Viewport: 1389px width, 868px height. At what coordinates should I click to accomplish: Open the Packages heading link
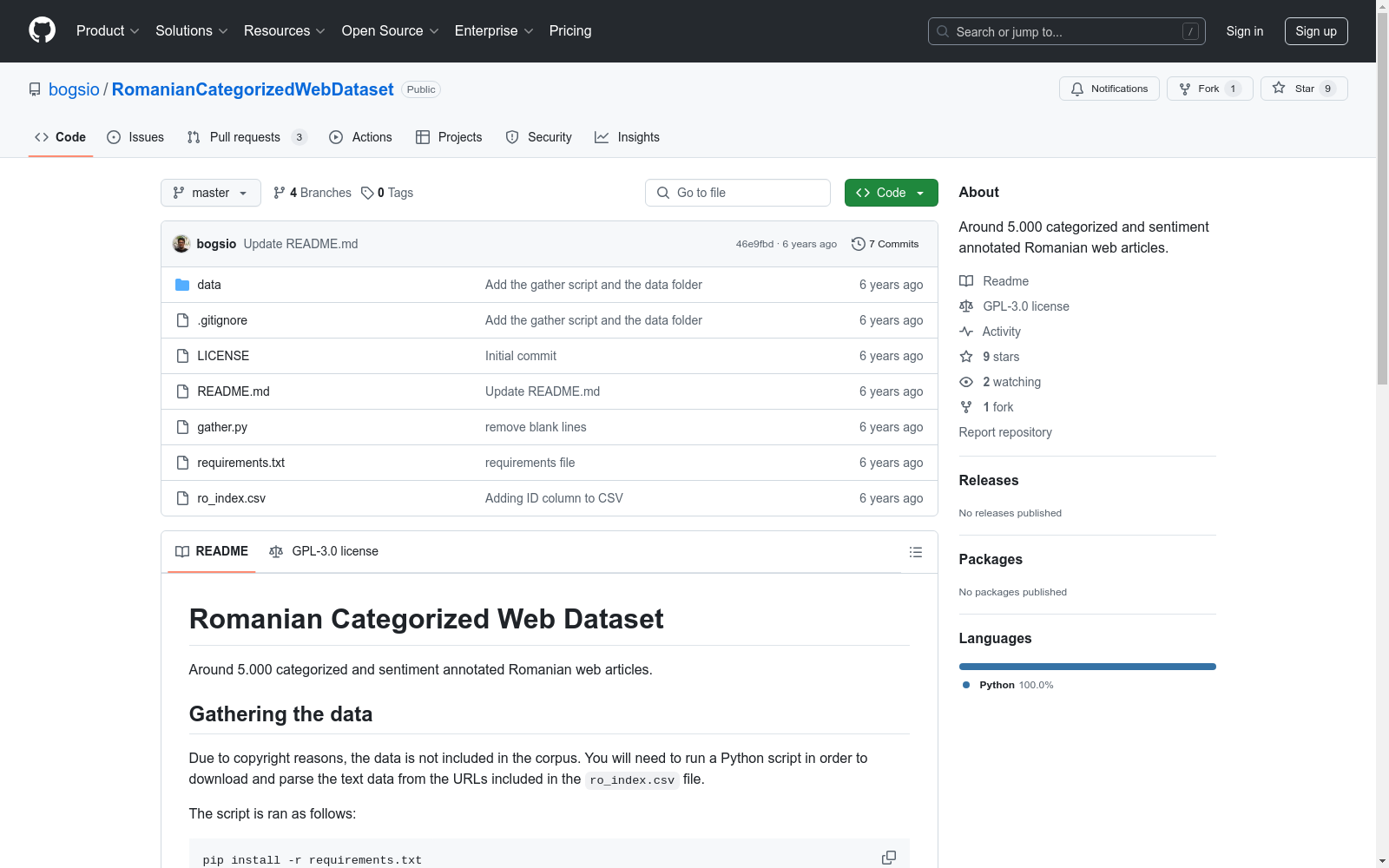pos(991,559)
